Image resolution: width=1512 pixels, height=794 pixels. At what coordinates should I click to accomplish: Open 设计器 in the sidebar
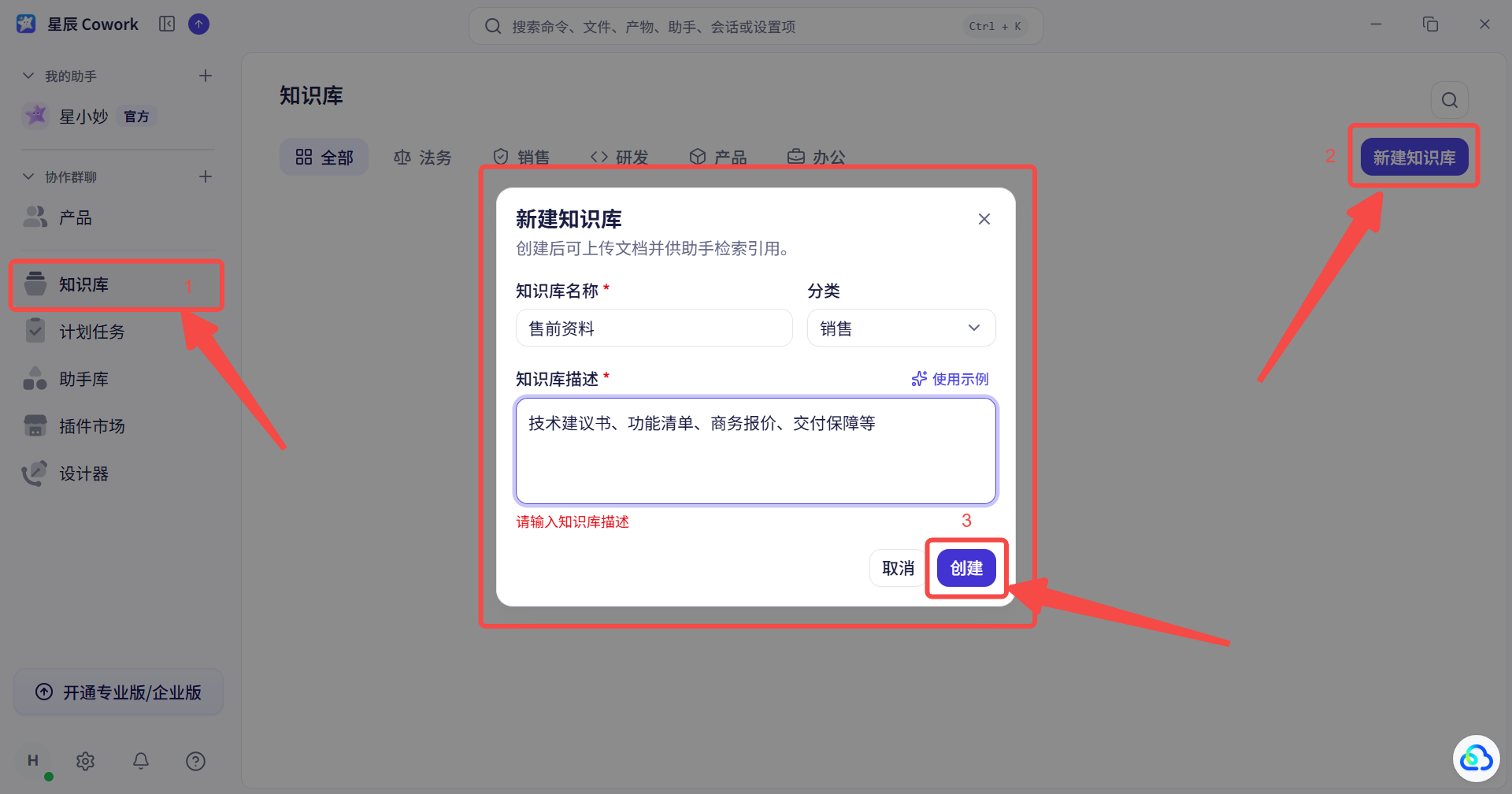click(x=118, y=473)
